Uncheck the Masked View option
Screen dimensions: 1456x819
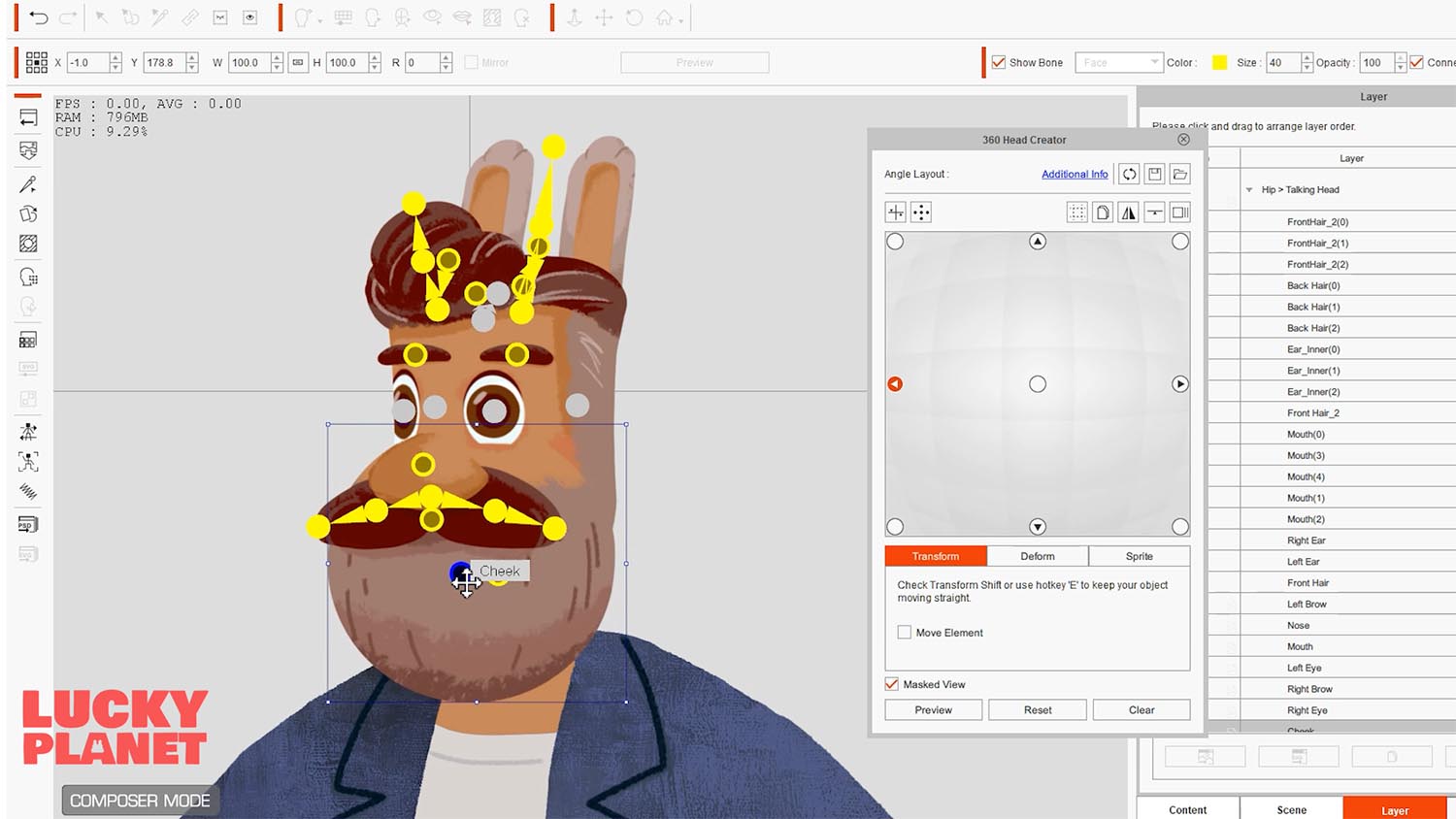892,684
